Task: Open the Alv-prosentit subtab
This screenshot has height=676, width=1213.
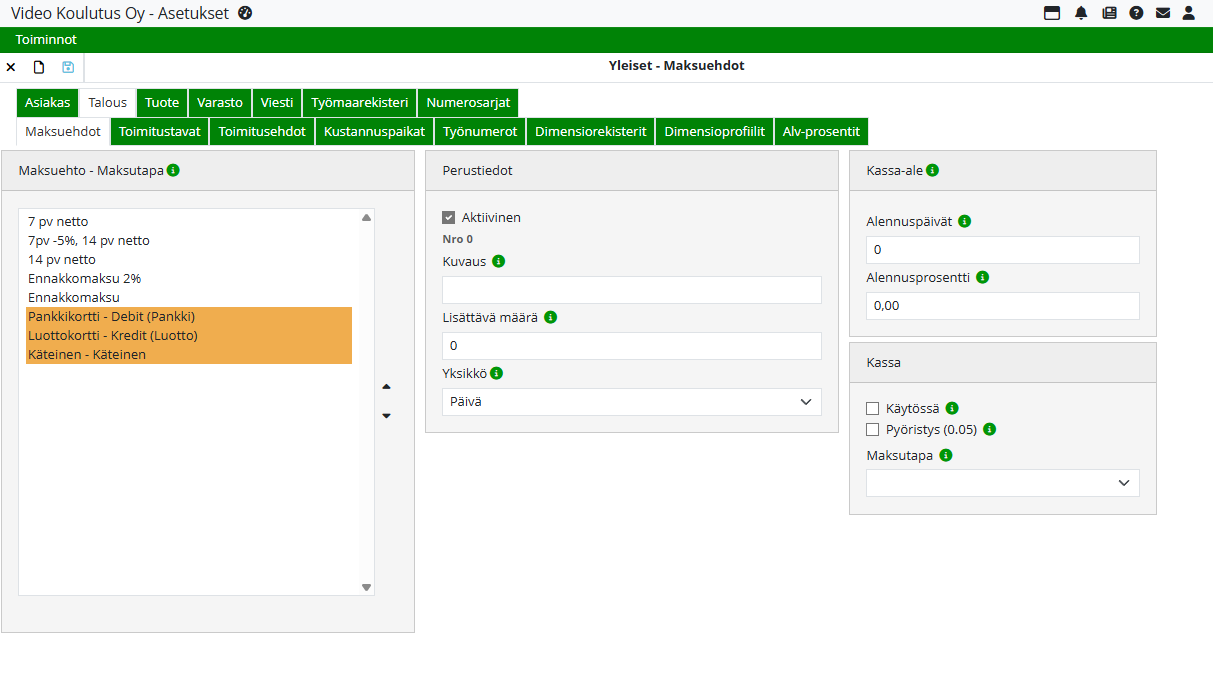Action: [821, 131]
